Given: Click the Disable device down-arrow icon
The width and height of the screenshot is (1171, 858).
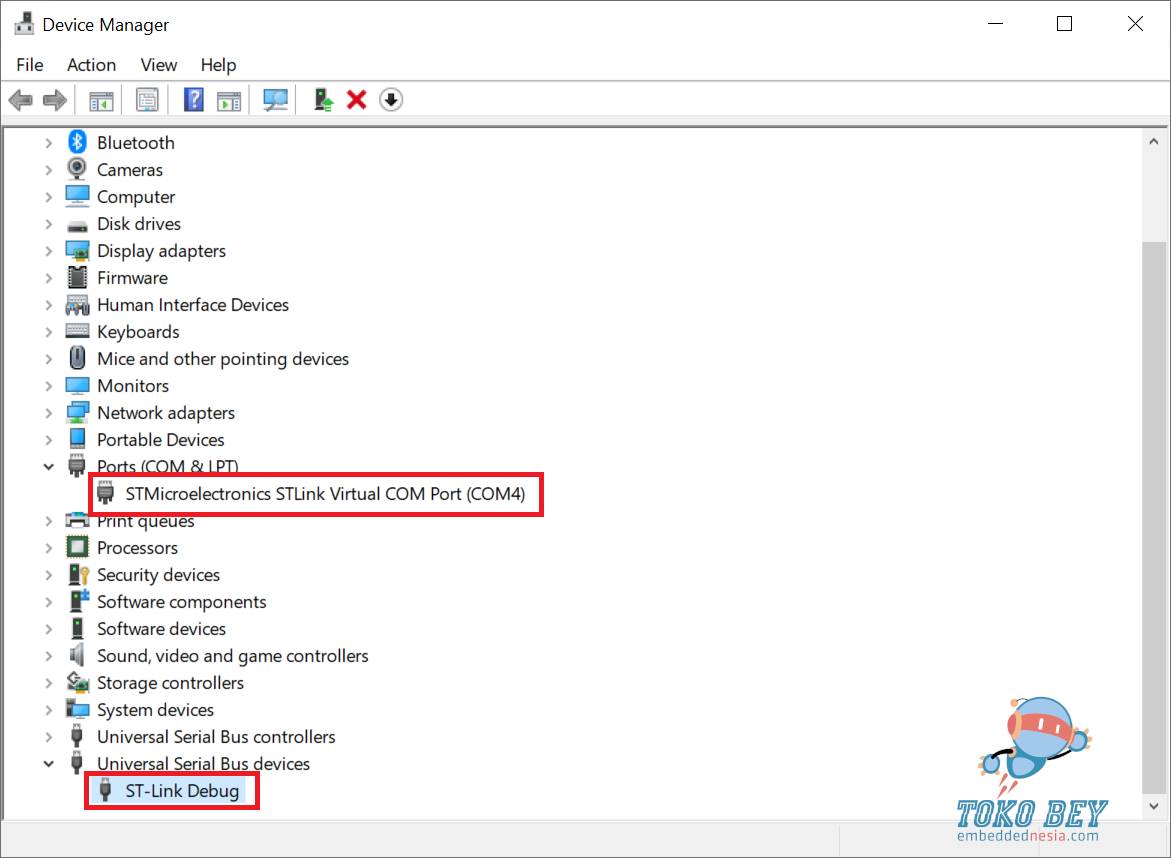Looking at the screenshot, I should (391, 100).
